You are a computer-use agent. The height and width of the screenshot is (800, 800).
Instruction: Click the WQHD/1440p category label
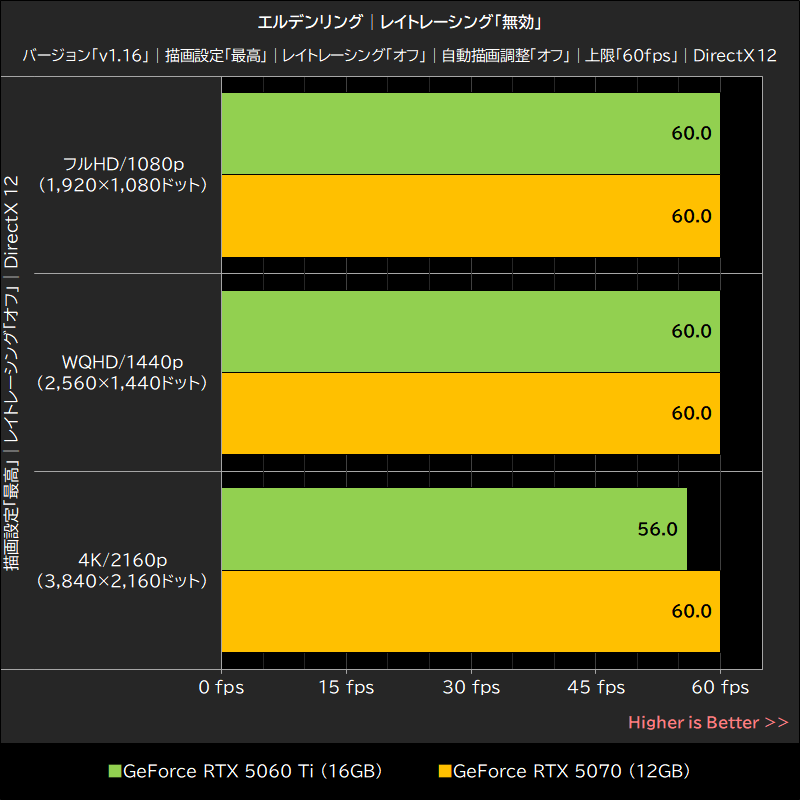tap(122, 362)
